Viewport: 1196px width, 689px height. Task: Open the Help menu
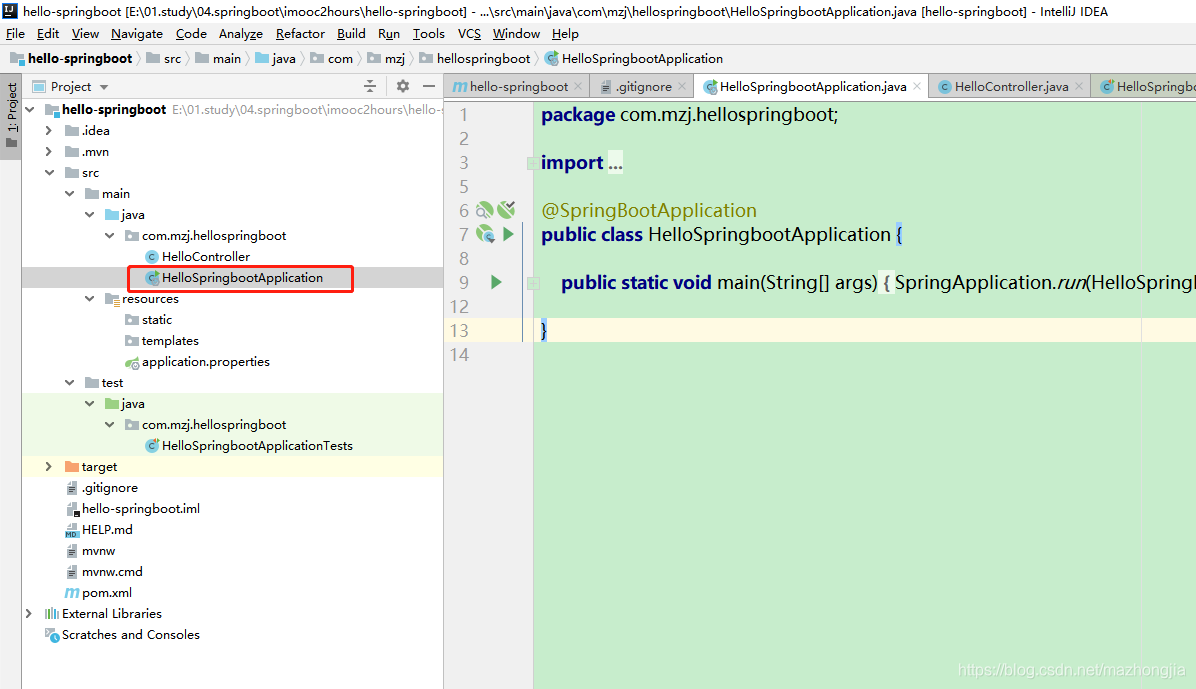click(565, 34)
